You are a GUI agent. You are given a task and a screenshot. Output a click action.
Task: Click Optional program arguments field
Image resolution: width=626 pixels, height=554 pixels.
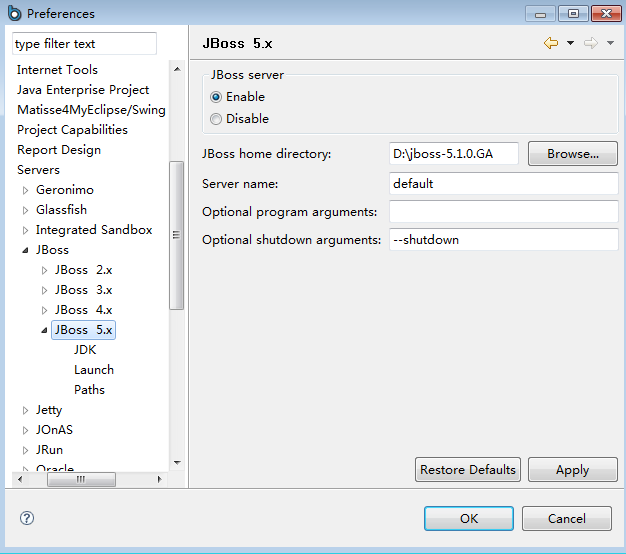tap(503, 212)
